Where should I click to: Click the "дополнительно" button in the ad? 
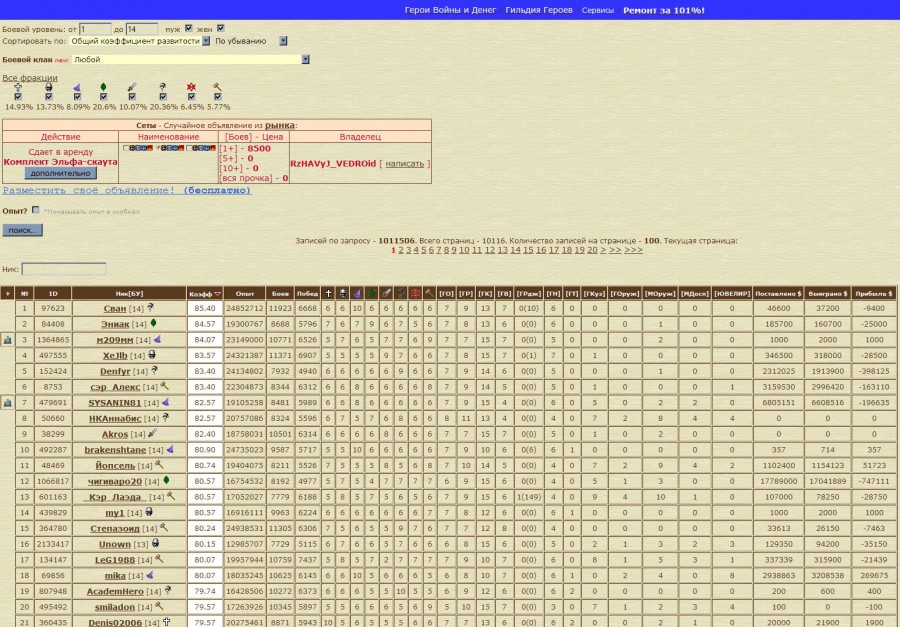click(61, 173)
